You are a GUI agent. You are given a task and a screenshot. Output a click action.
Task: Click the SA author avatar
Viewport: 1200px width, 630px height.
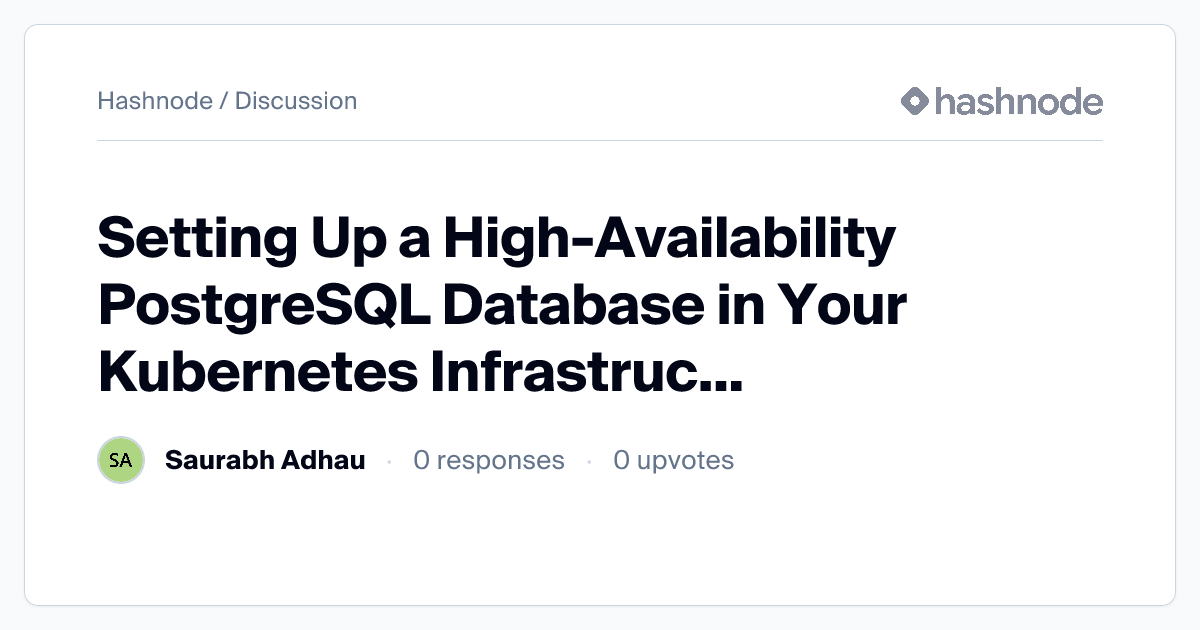tap(121, 460)
